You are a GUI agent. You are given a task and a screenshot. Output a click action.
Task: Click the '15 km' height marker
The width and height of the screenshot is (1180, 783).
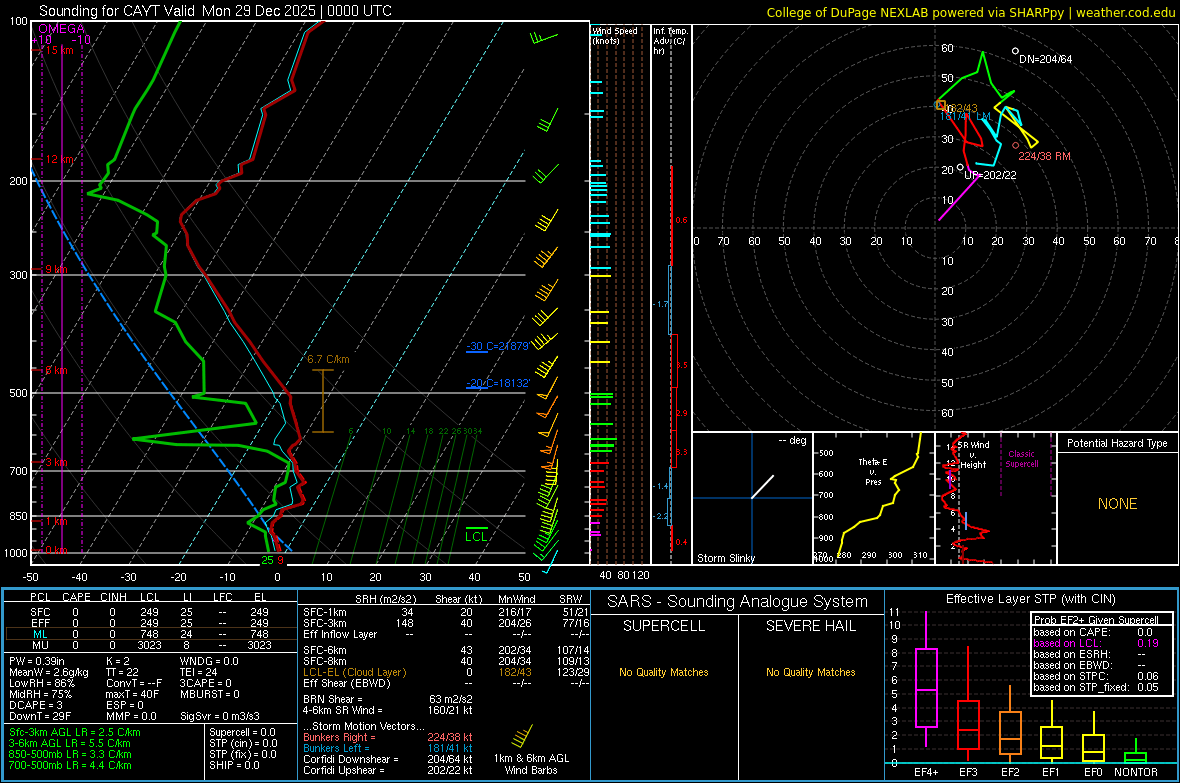click(59, 50)
